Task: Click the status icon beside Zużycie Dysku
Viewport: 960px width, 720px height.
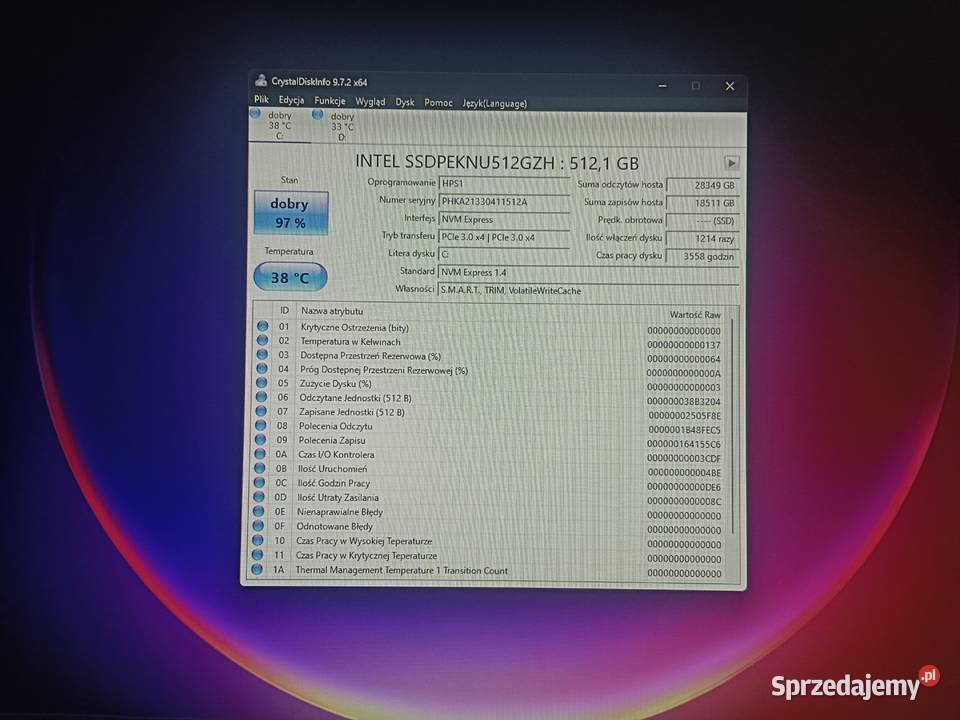Action: (x=262, y=383)
